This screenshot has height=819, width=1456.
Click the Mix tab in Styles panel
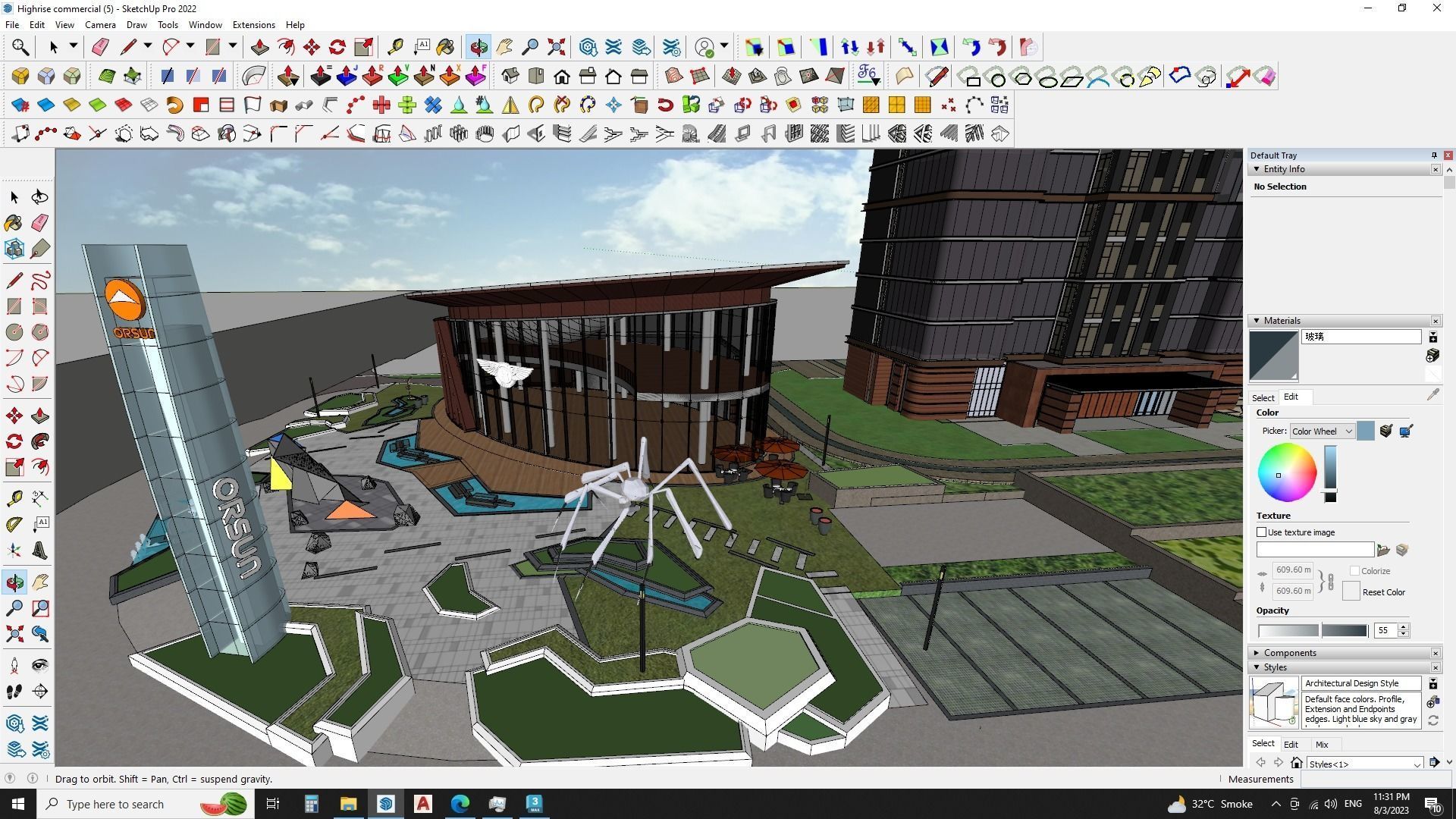[x=1322, y=745]
